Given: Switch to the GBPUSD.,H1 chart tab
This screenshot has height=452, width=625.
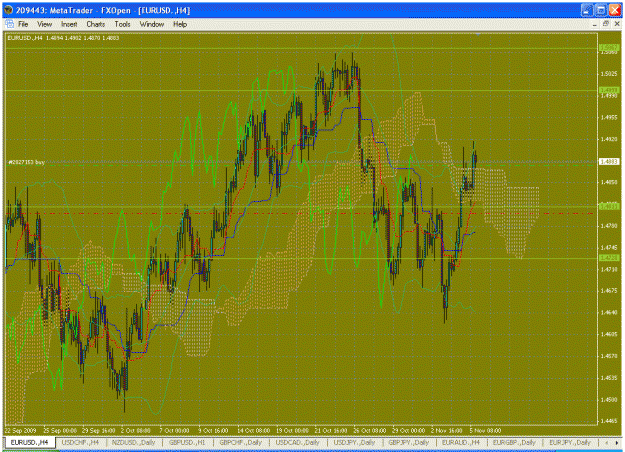Looking at the screenshot, I should coord(187,442).
